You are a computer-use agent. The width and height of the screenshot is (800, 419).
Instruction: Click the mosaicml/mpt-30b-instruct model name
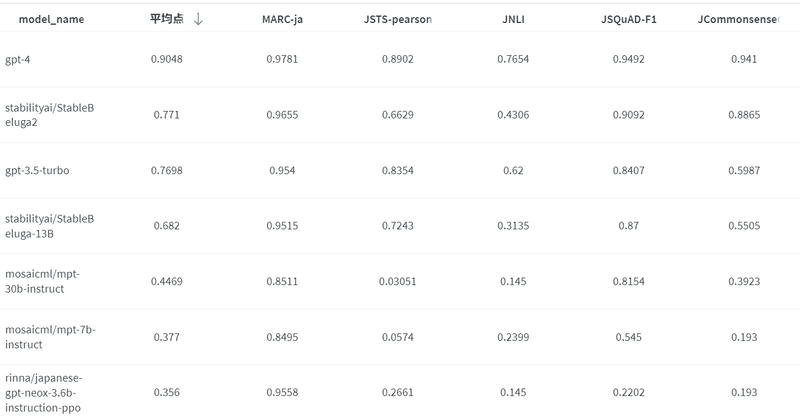[x=49, y=281]
